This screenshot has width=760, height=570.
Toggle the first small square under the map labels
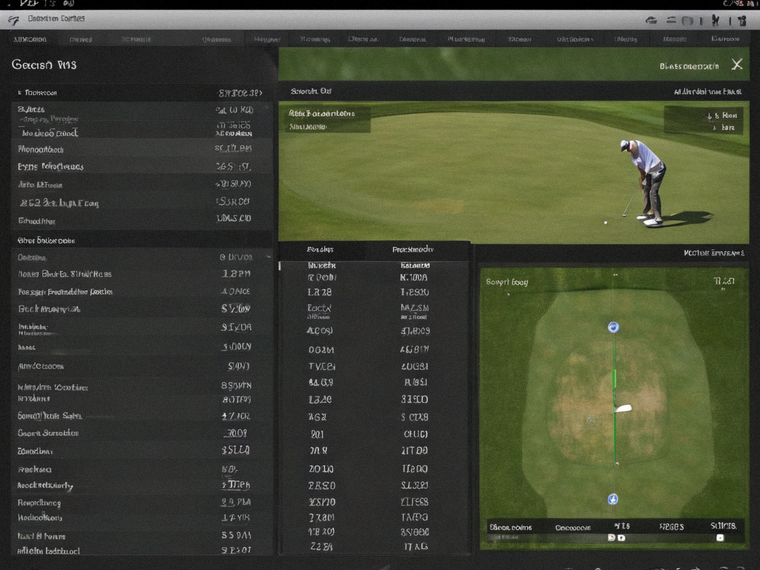click(612, 538)
